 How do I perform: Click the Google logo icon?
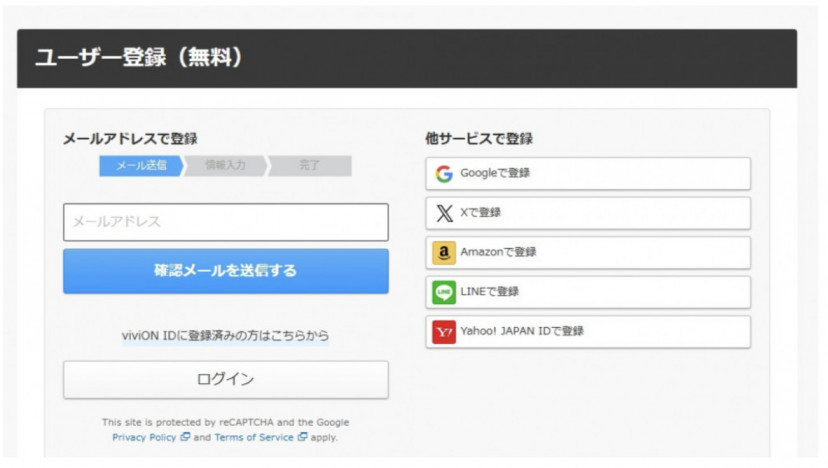[444, 174]
